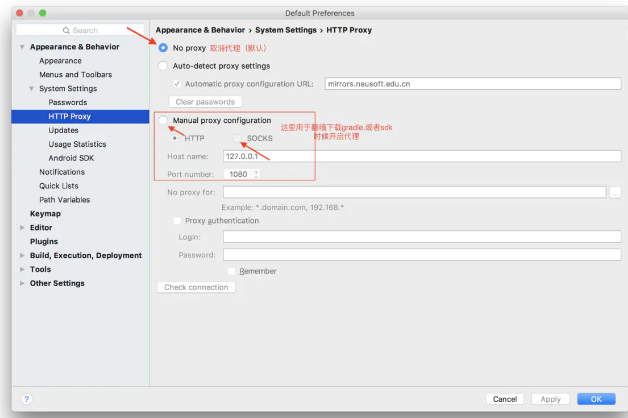Confirm with the OK button
628x418 pixels.
tap(596, 399)
